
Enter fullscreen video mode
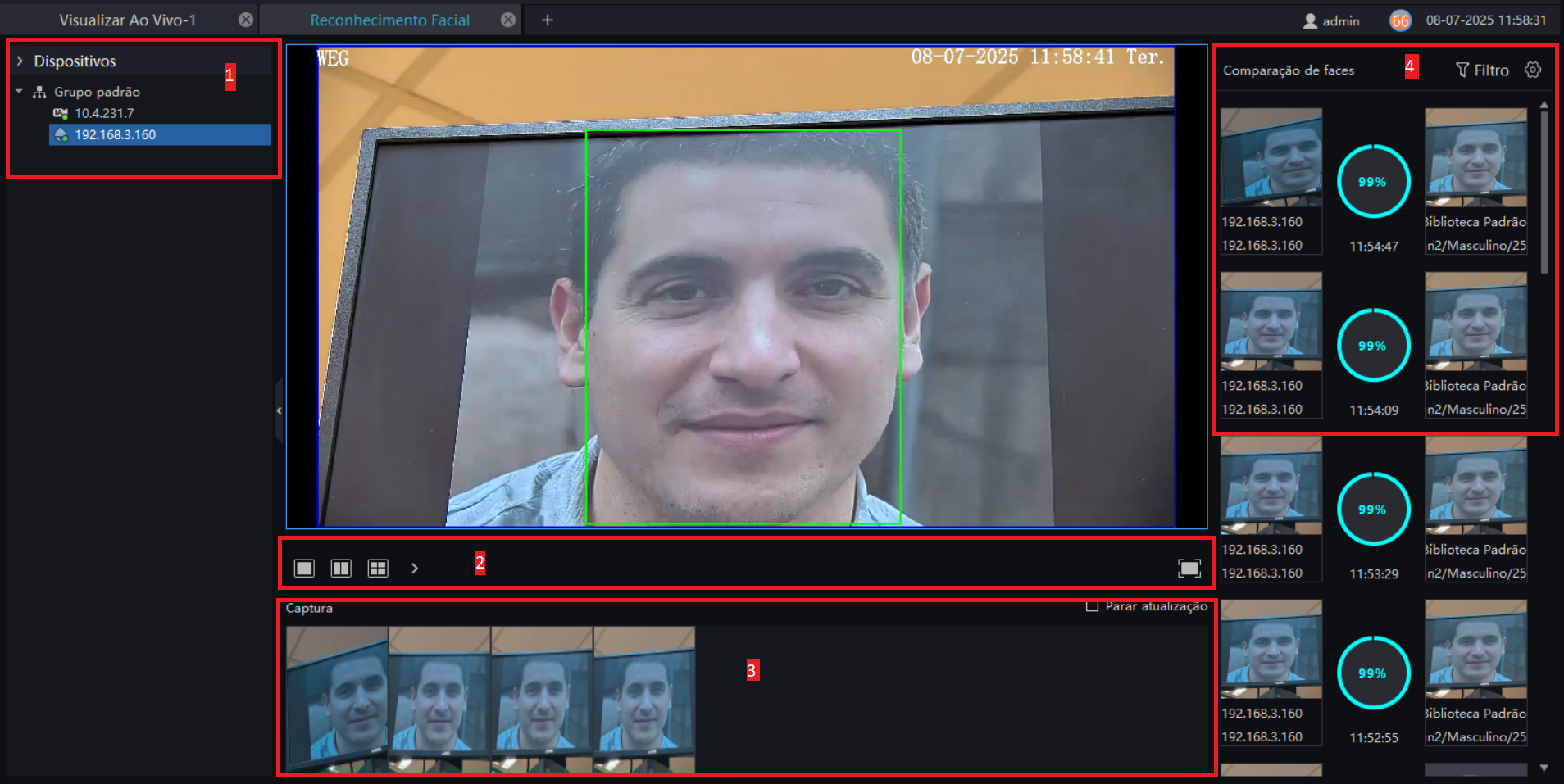1189,568
